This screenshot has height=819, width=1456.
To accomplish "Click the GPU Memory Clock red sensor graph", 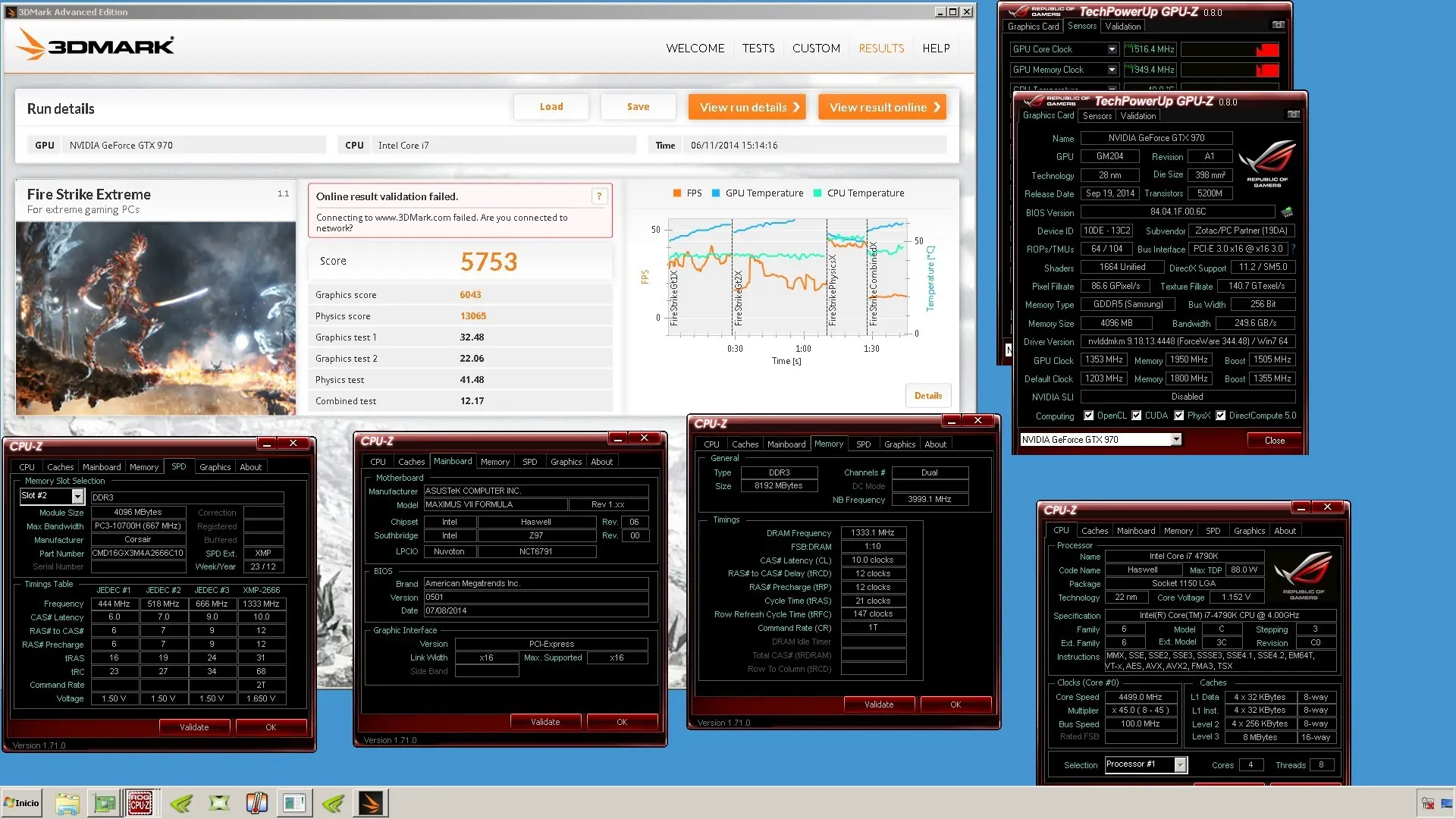I will 1230,70.
